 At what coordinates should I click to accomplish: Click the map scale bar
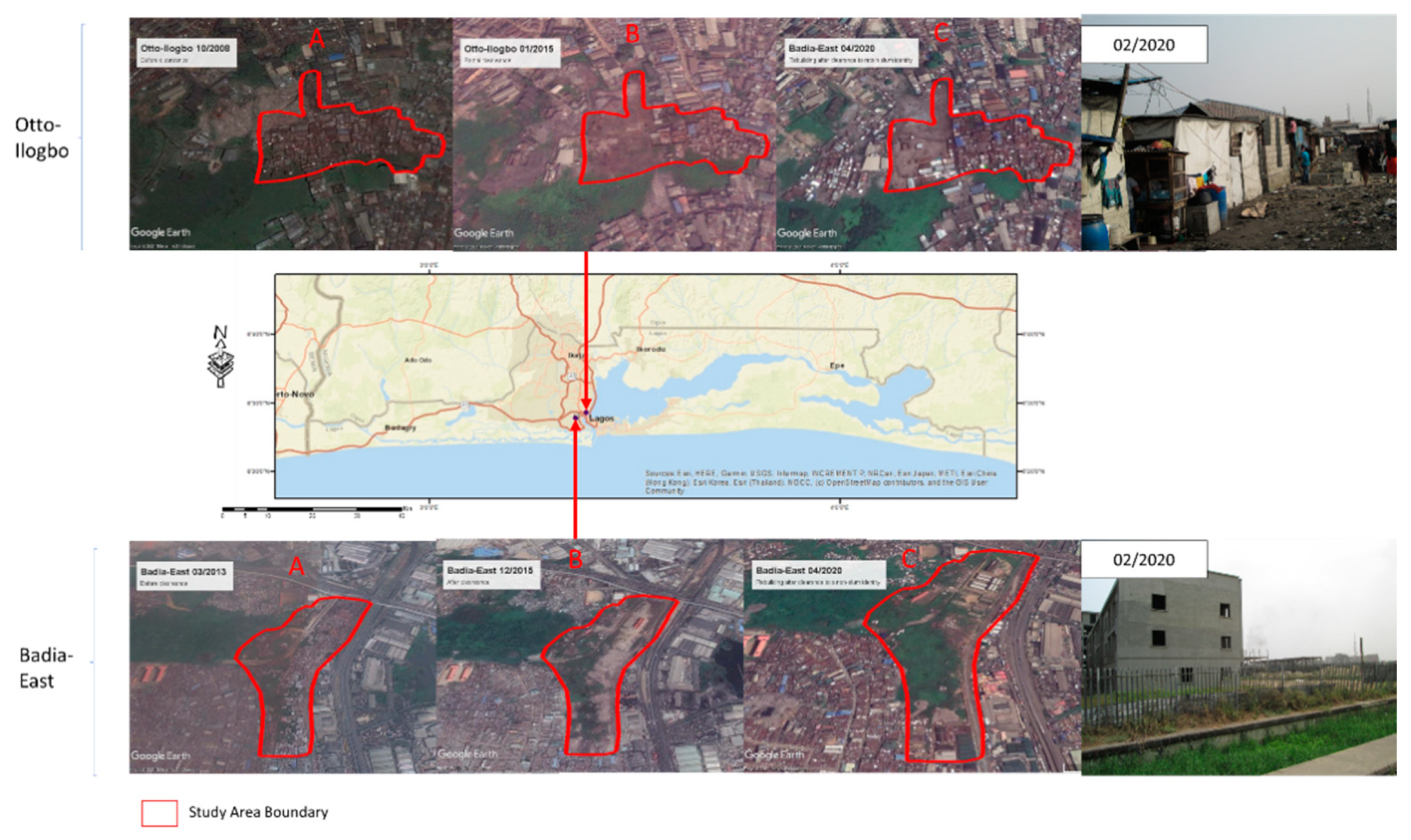click(x=313, y=509)
